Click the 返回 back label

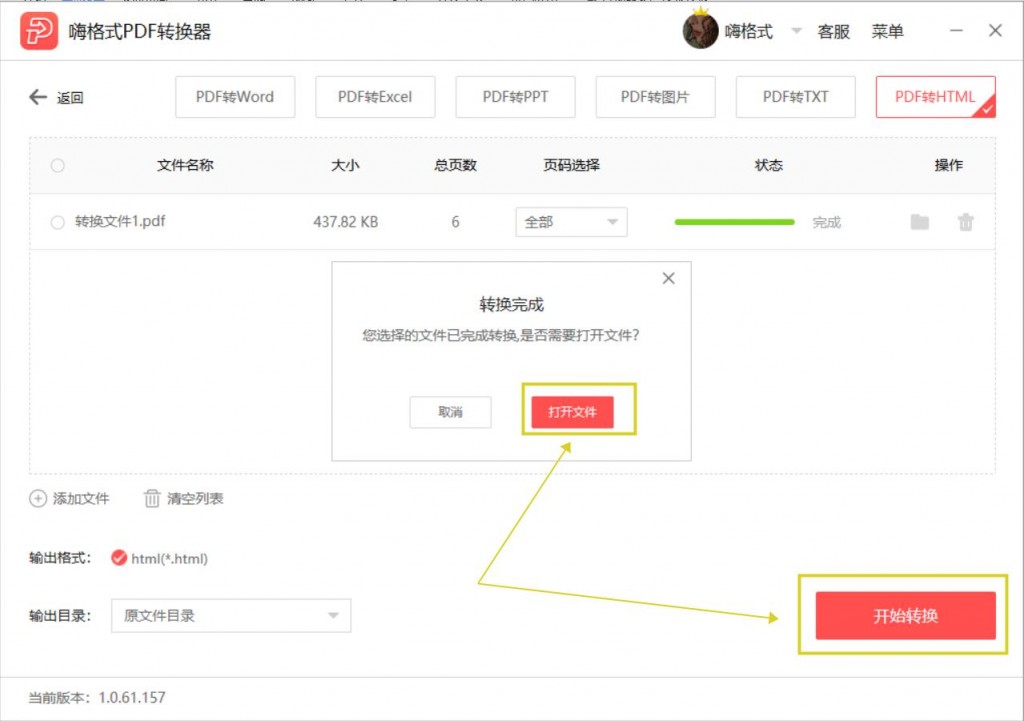[70, 98]
